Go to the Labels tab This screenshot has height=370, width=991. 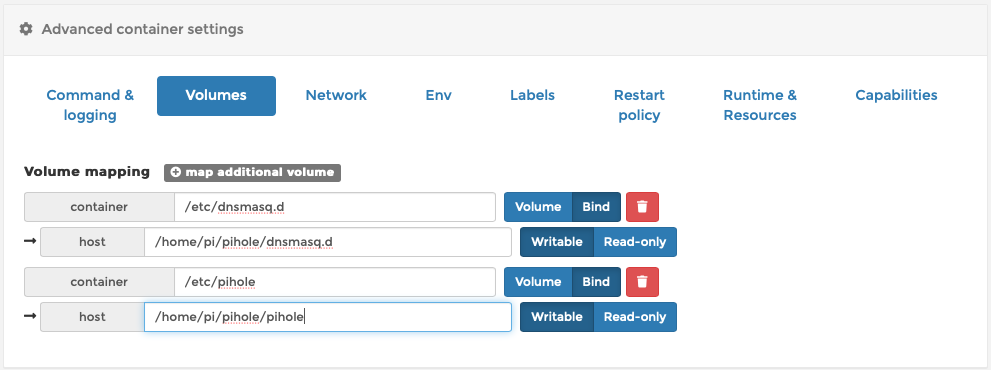pyautogui.click(x=532, y=96)
